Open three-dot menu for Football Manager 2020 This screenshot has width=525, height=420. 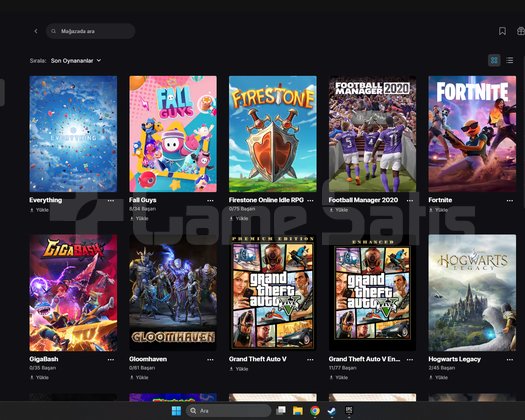coord(410,201)
